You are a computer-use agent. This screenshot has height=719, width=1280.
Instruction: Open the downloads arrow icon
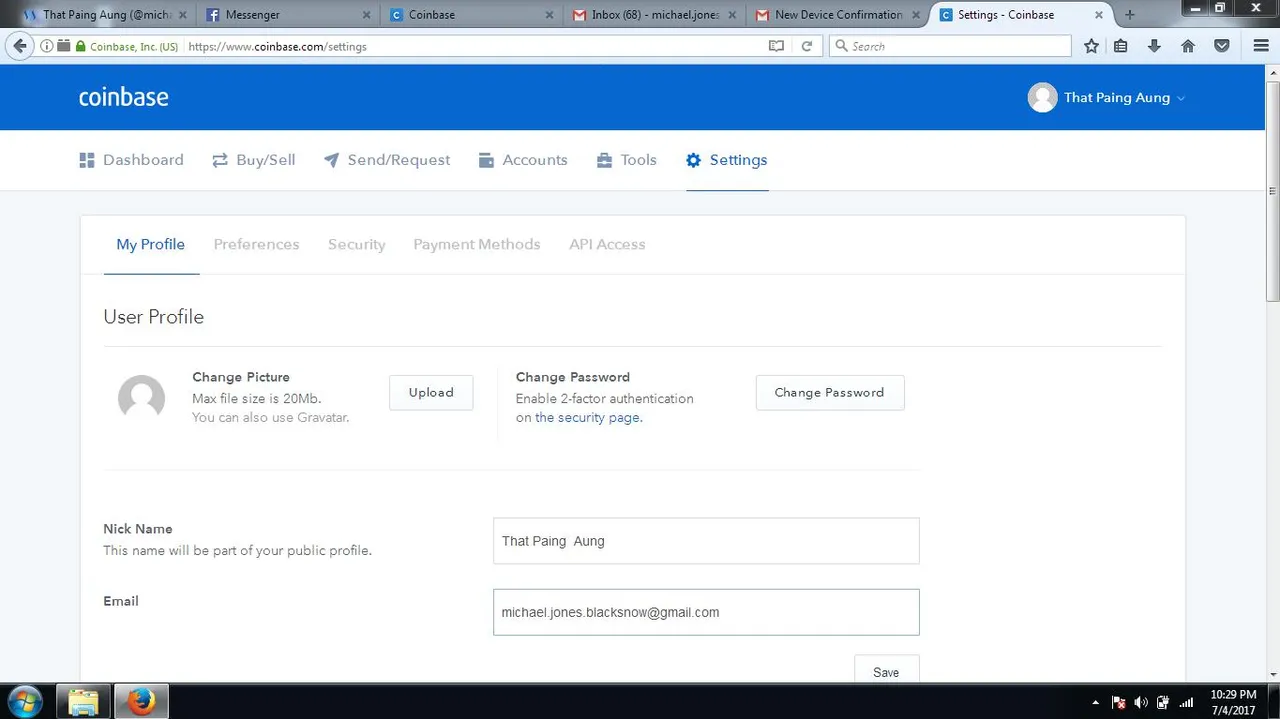coord(1154,46)
